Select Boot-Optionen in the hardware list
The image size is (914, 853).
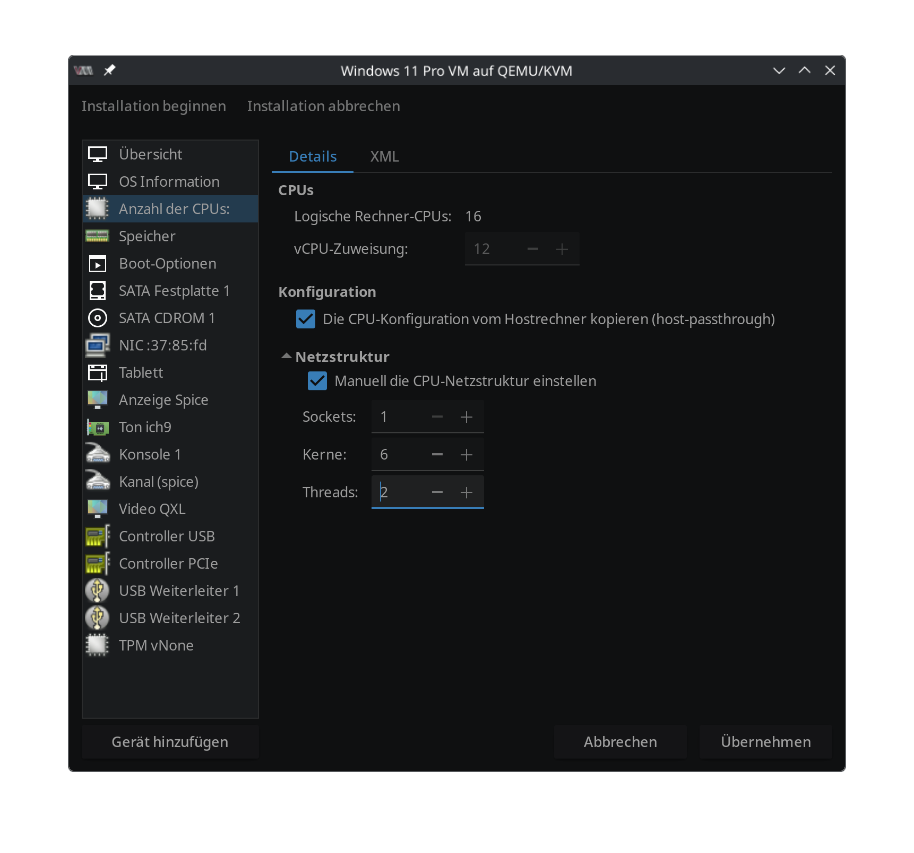point(170,264)
